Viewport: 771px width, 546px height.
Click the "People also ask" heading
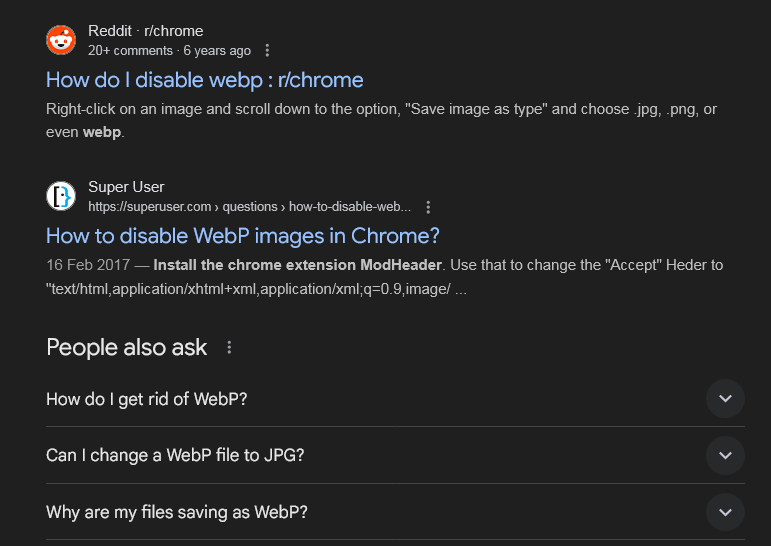pyautogui.click(x=127, y=348)
